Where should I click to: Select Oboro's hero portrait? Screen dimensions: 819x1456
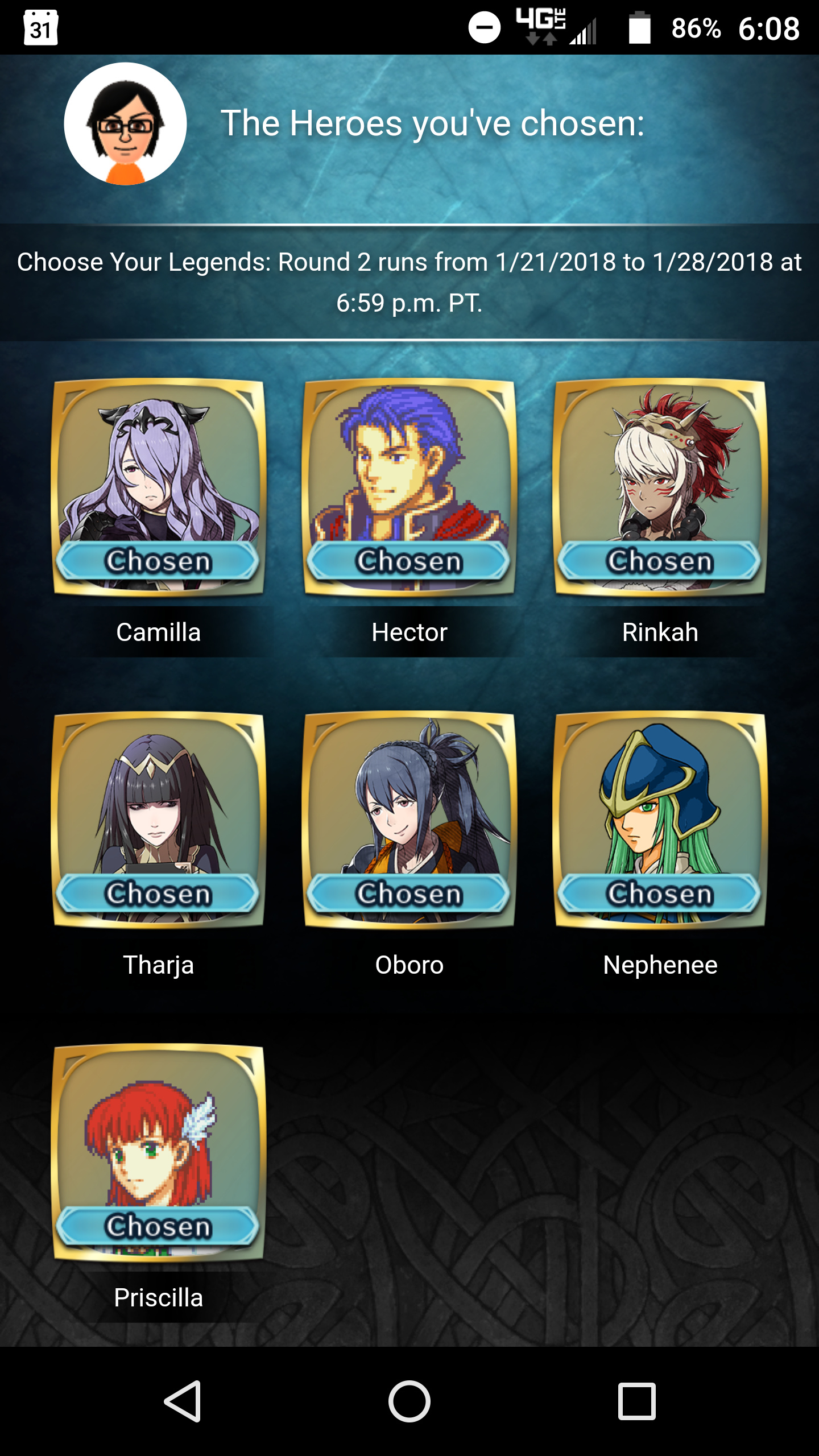tap(409, 820)
